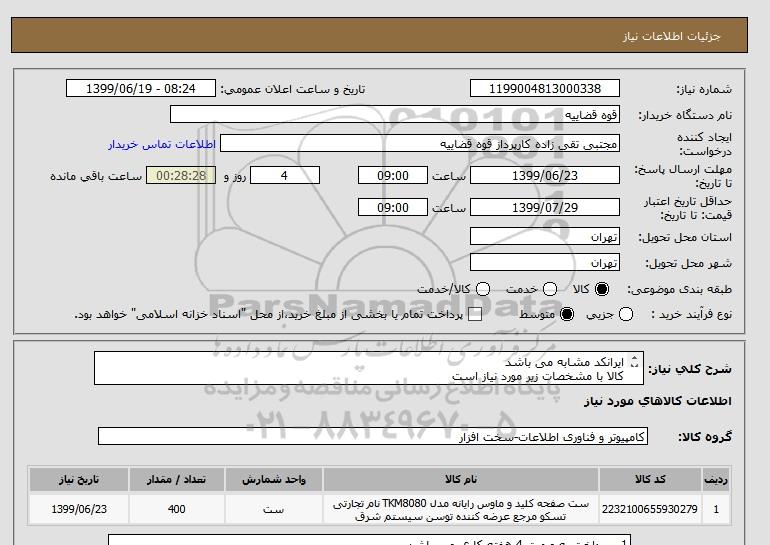Click the کد کالا column header
This screenshot has height=545, width=770.
point(650,479)
